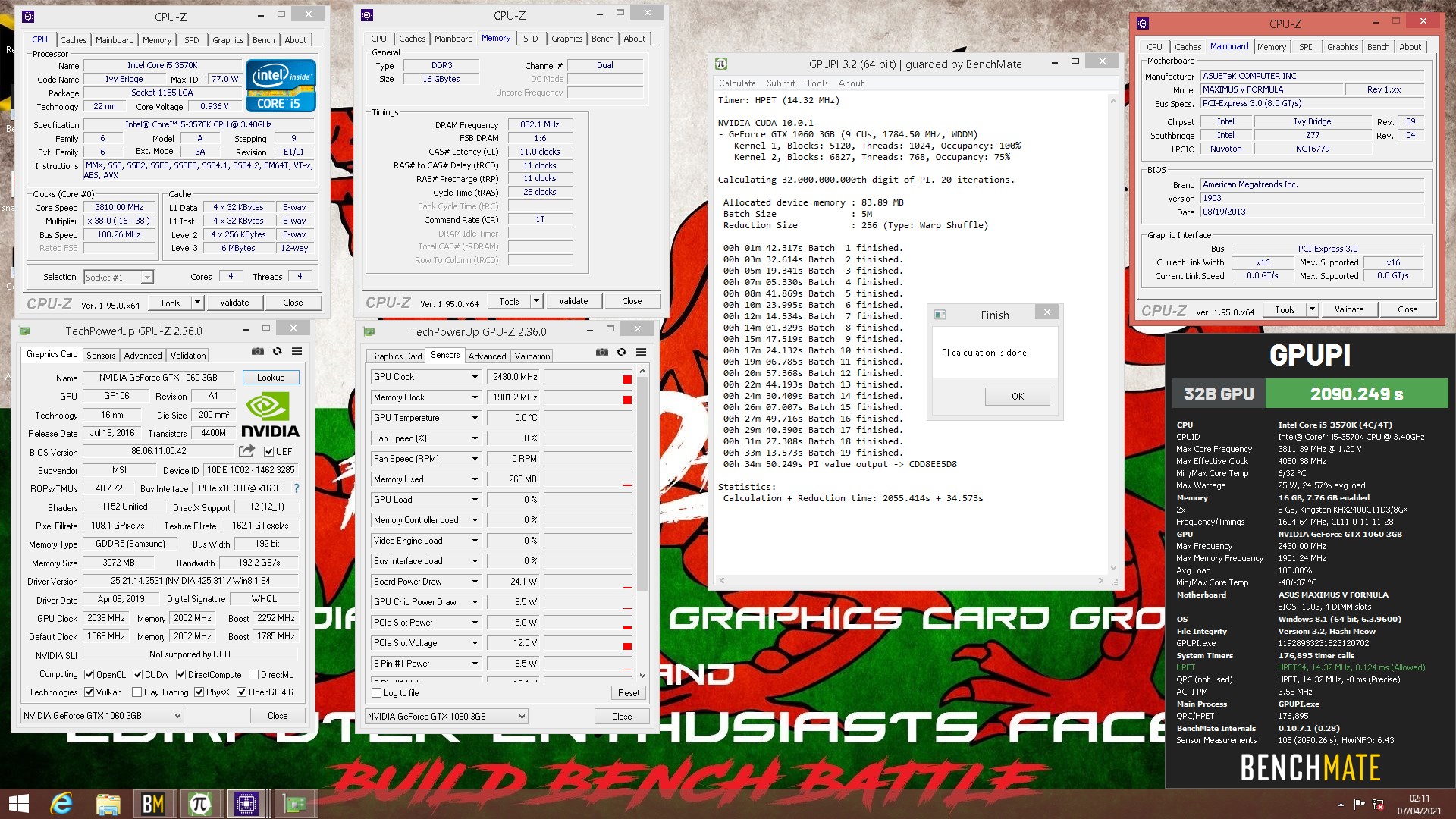Toggle the OpenCL checkbox
This screenshot has width=1456, height=819.
click(89, 675)
